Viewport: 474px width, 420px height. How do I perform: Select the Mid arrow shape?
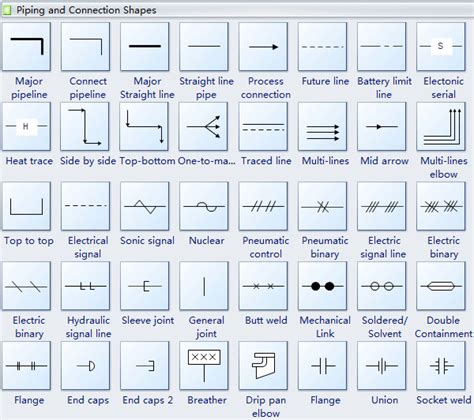(382, 126)
